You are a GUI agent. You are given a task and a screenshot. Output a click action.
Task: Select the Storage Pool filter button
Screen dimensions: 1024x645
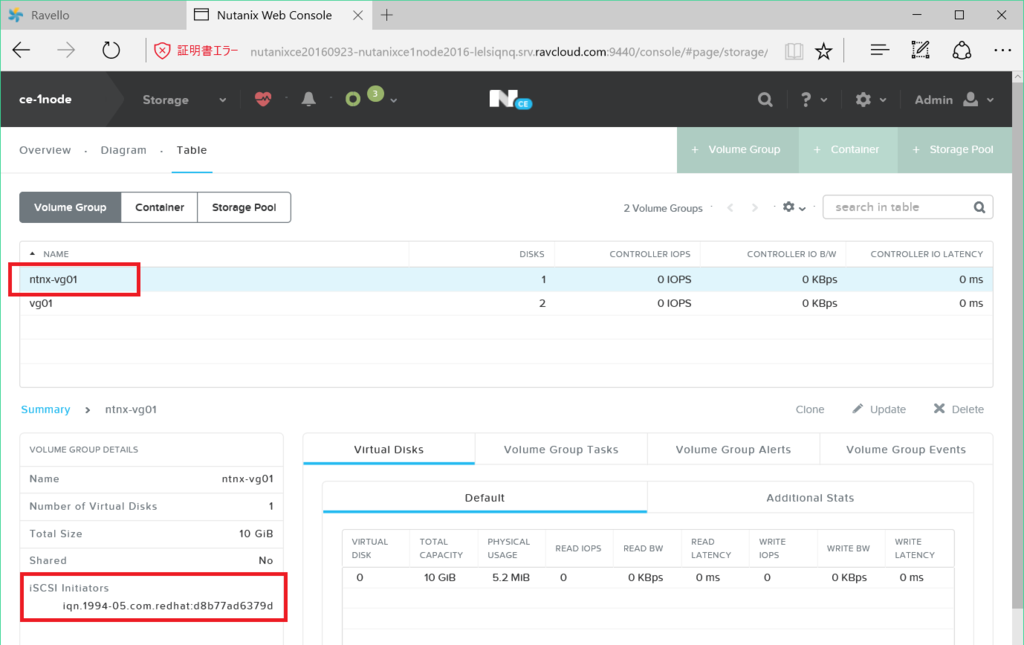point(244,207)
